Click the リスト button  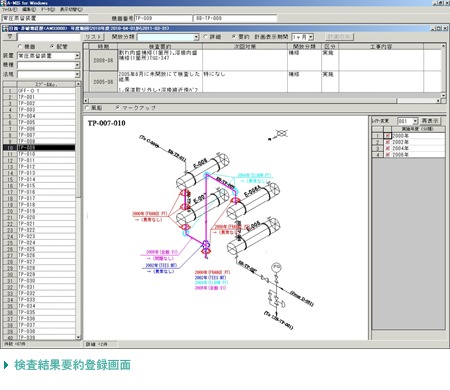94,37
